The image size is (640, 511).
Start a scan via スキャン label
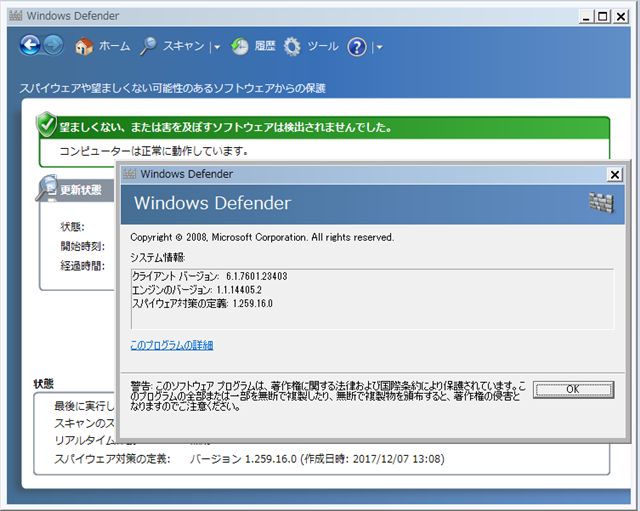(183, 46)
